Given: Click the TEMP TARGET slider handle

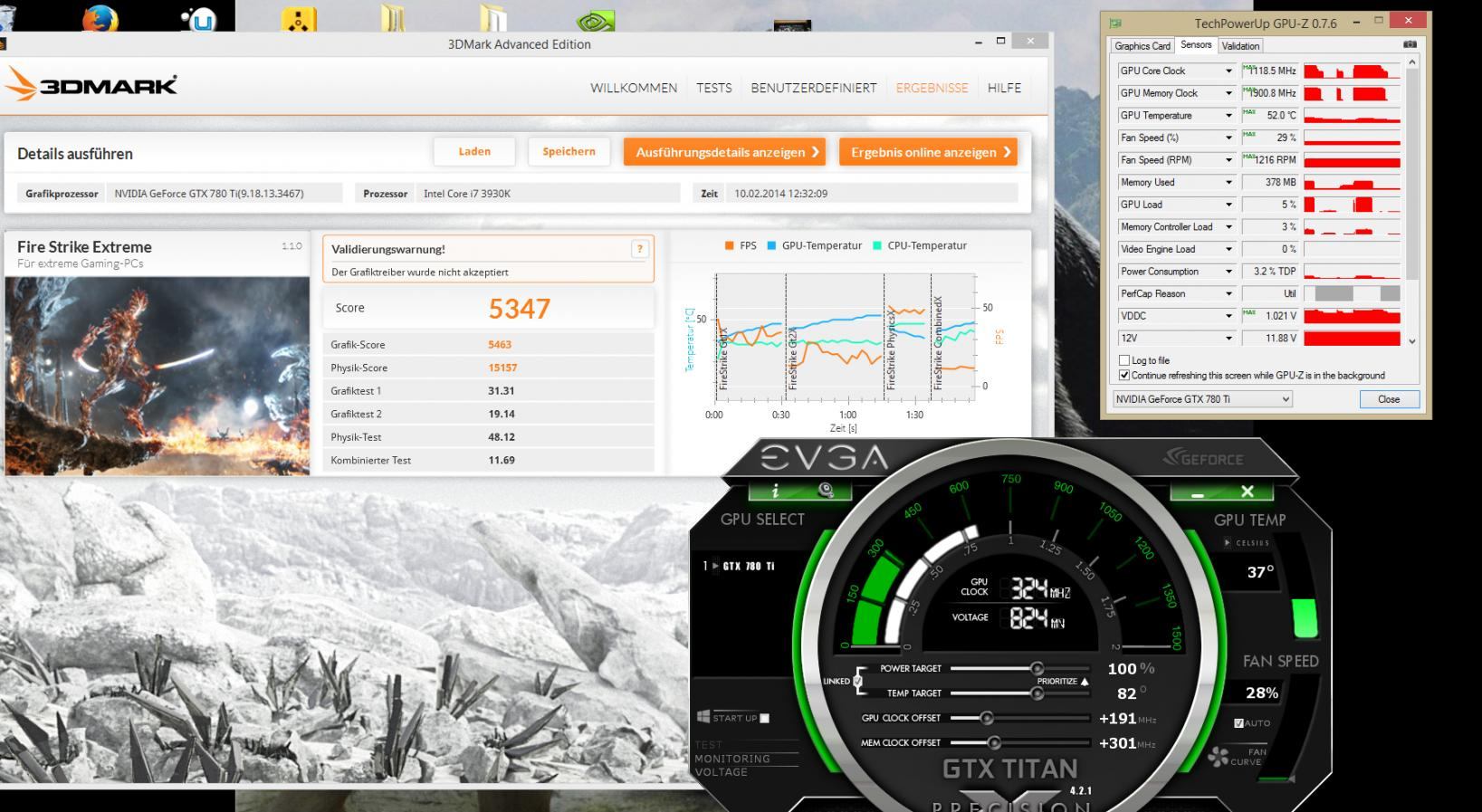Looking at the screenshot, I should tap(1037, 693).
